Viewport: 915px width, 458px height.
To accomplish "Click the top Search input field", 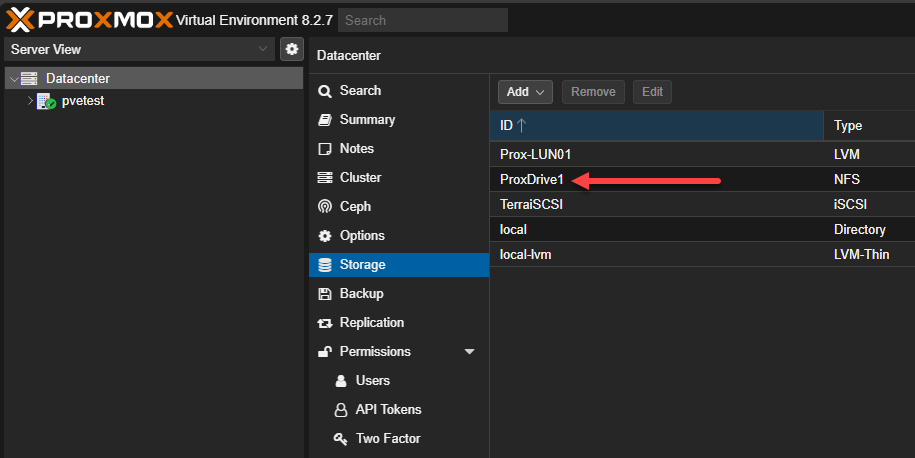I will (x=422, y=20).
